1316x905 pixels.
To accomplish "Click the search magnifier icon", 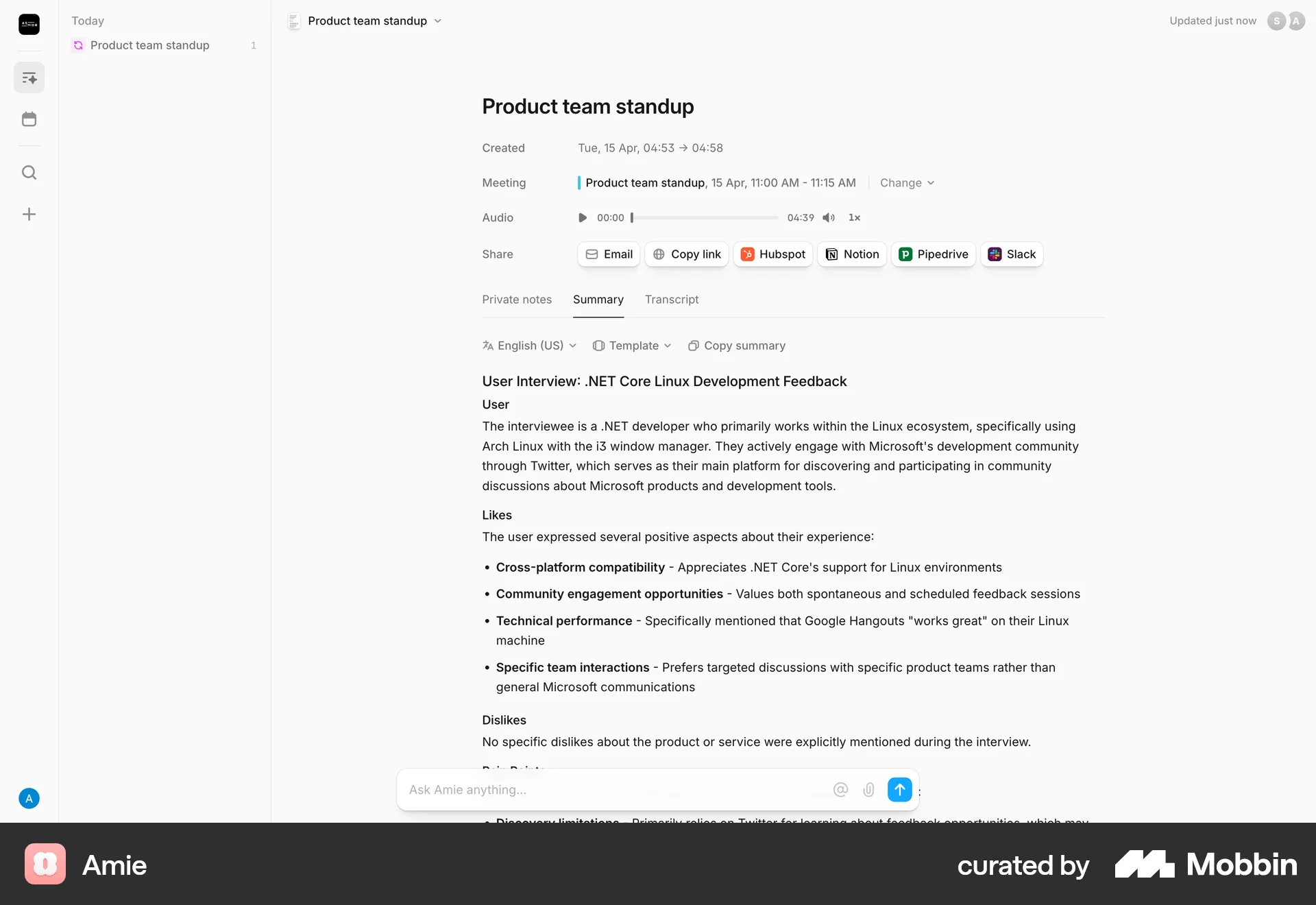I will coord(29,173).
